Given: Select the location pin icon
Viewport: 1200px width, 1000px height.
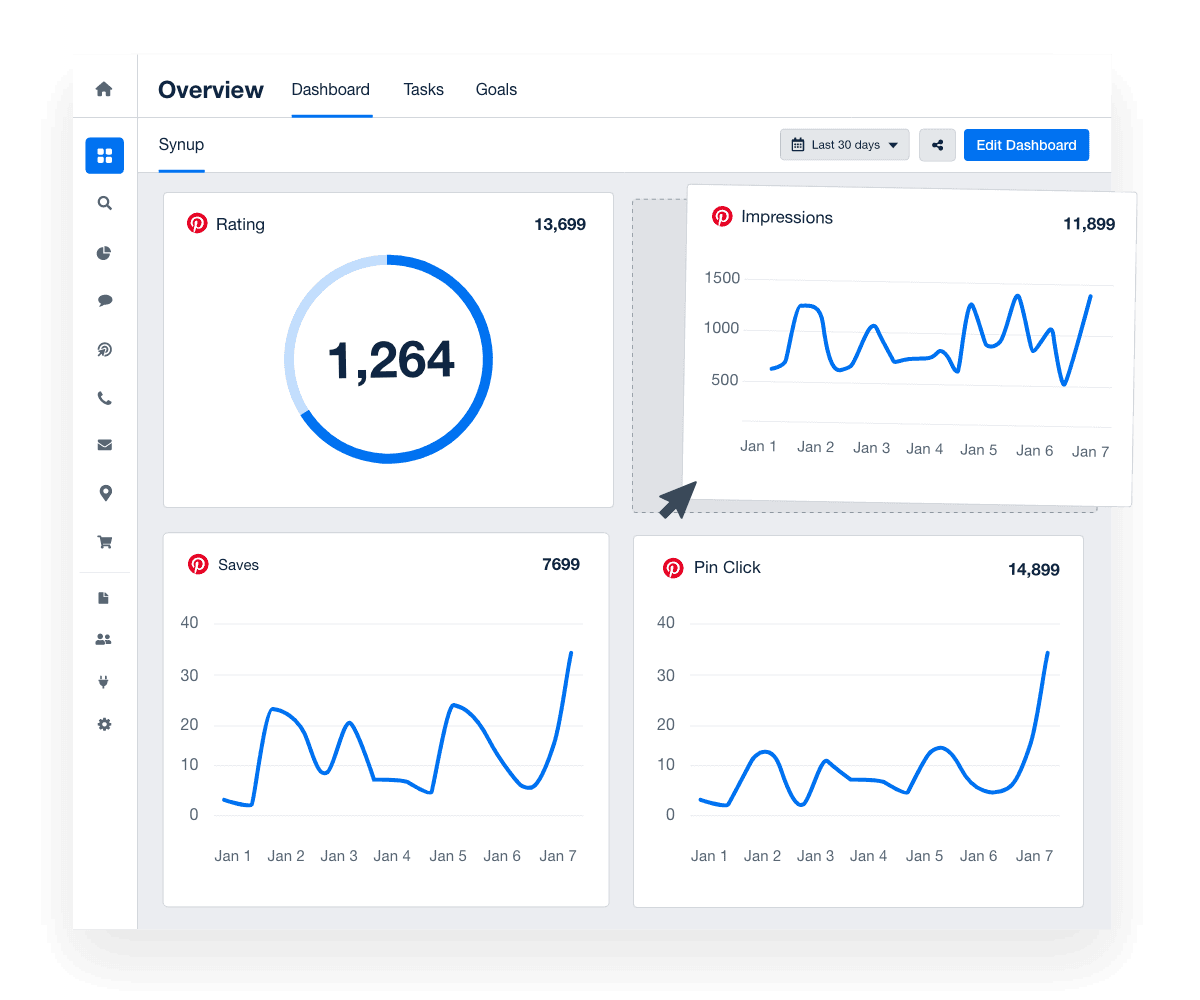Looking at the screenshot, I should click(x=104, y=492).
